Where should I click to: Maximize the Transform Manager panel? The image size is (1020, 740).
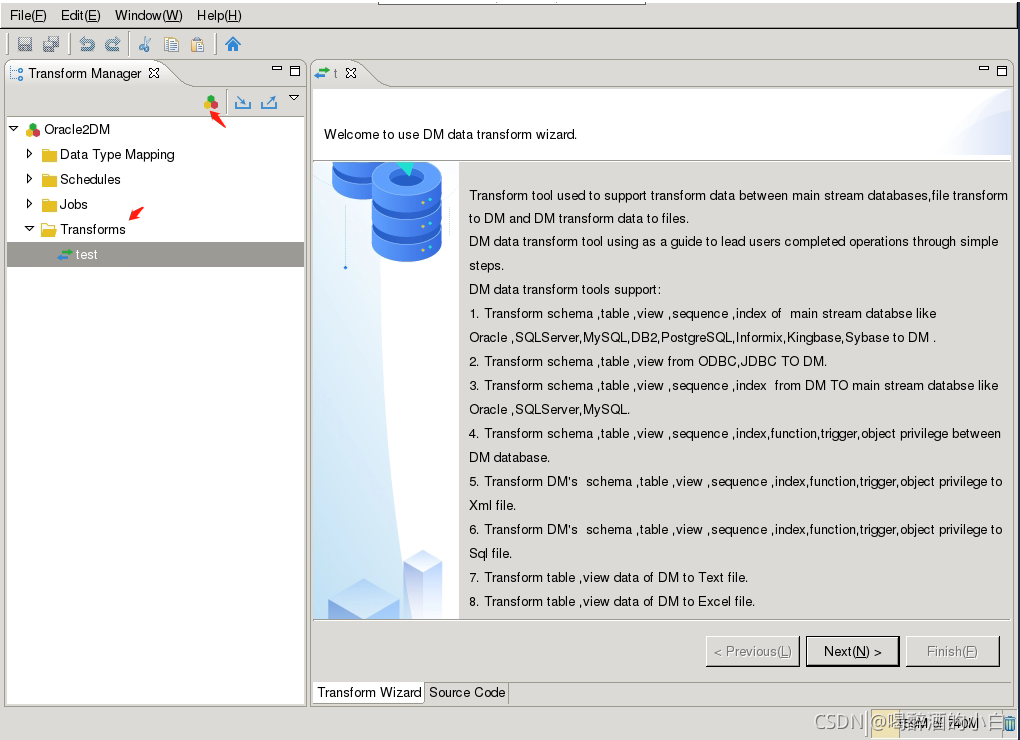(295, 71)
